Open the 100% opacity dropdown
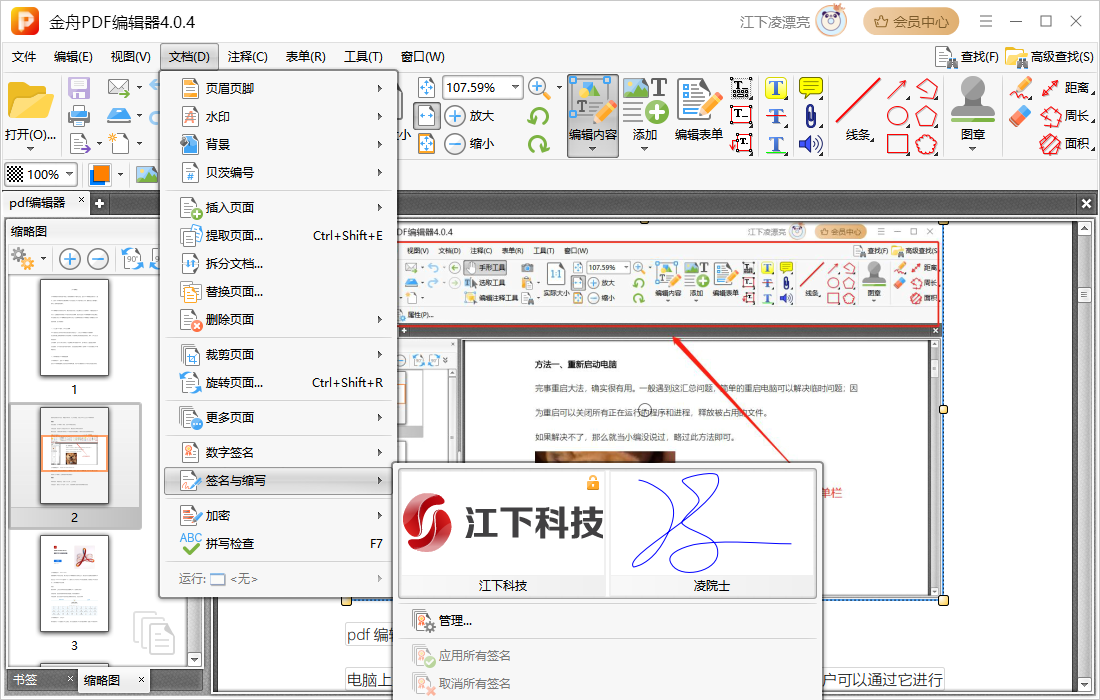This screenshot has width=1100, height=700. [x=69, y=174]
